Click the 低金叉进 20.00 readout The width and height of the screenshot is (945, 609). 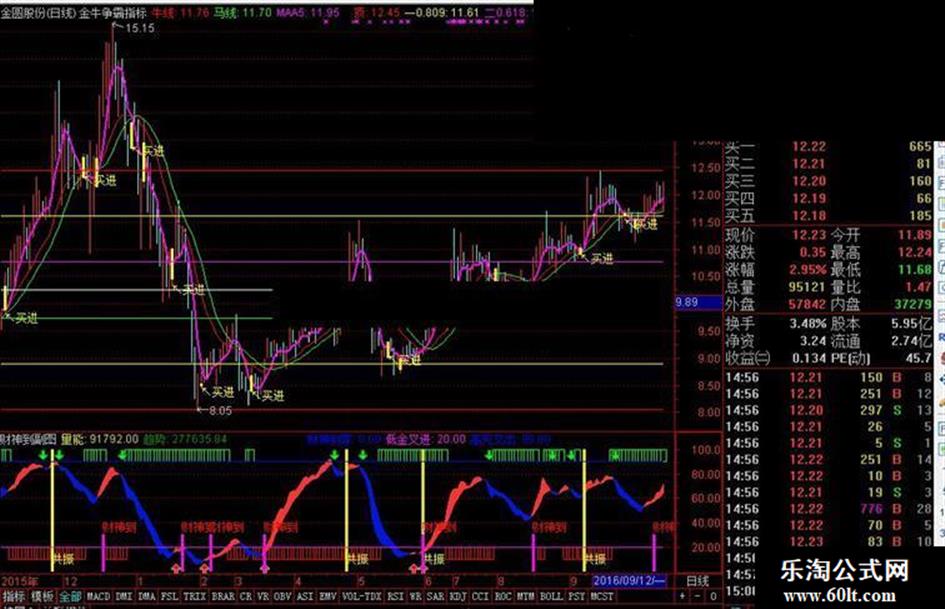click(425, 440)
